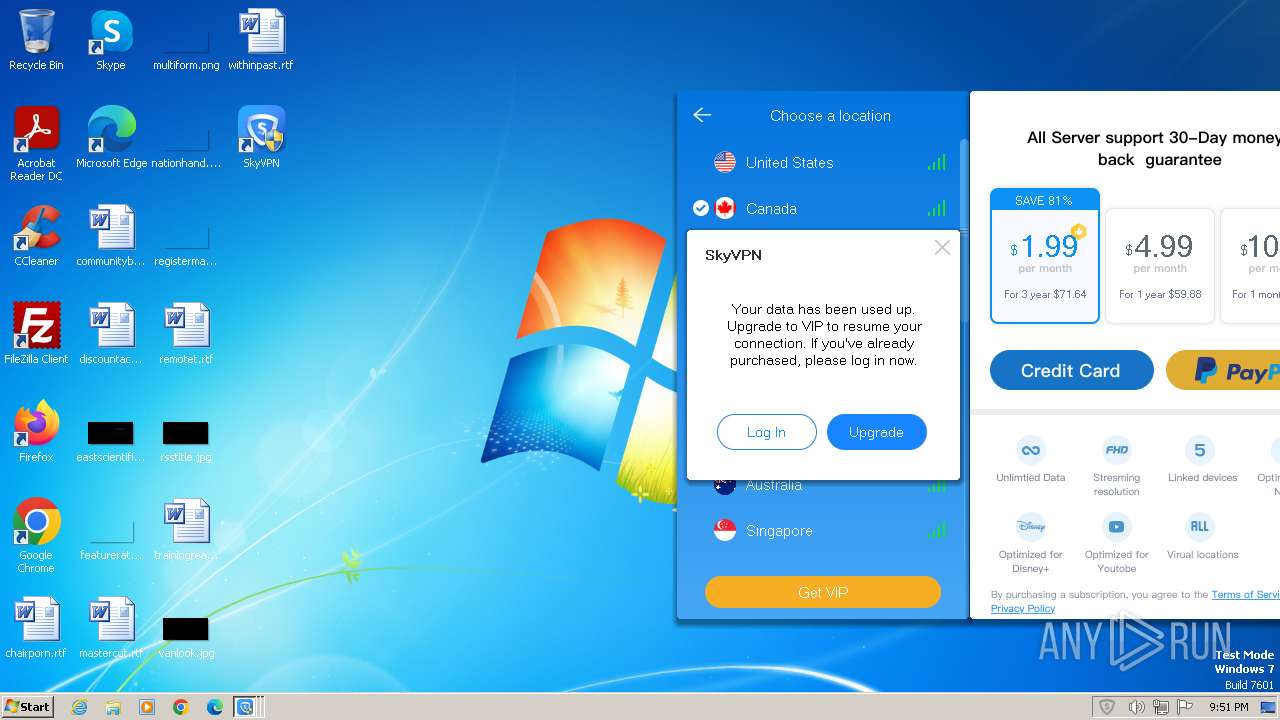Open the Terms of Service link
The height and width of the screenshot is (720, 1280).
pyautogui.click(x=1246, y=594)
